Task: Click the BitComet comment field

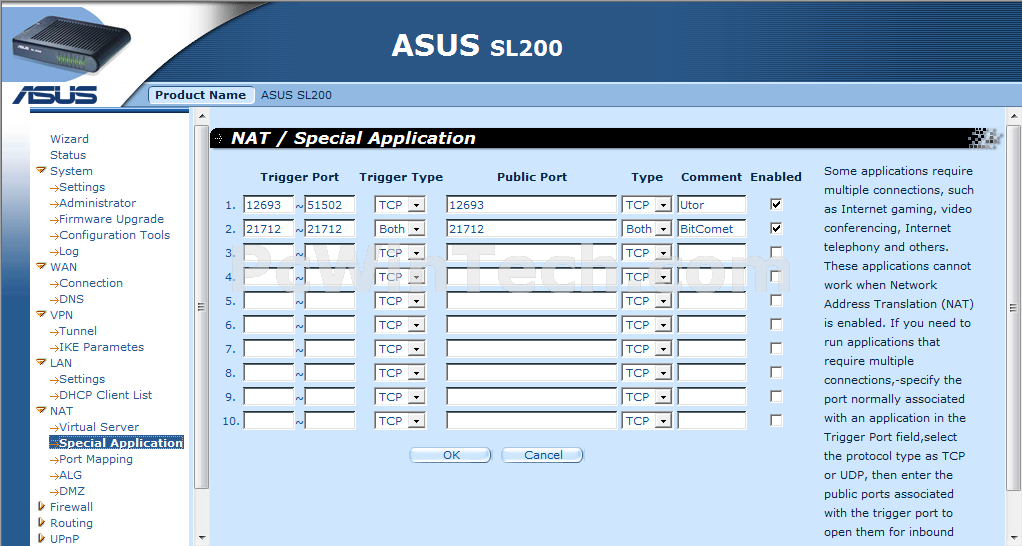Action: tap(712, 229)
